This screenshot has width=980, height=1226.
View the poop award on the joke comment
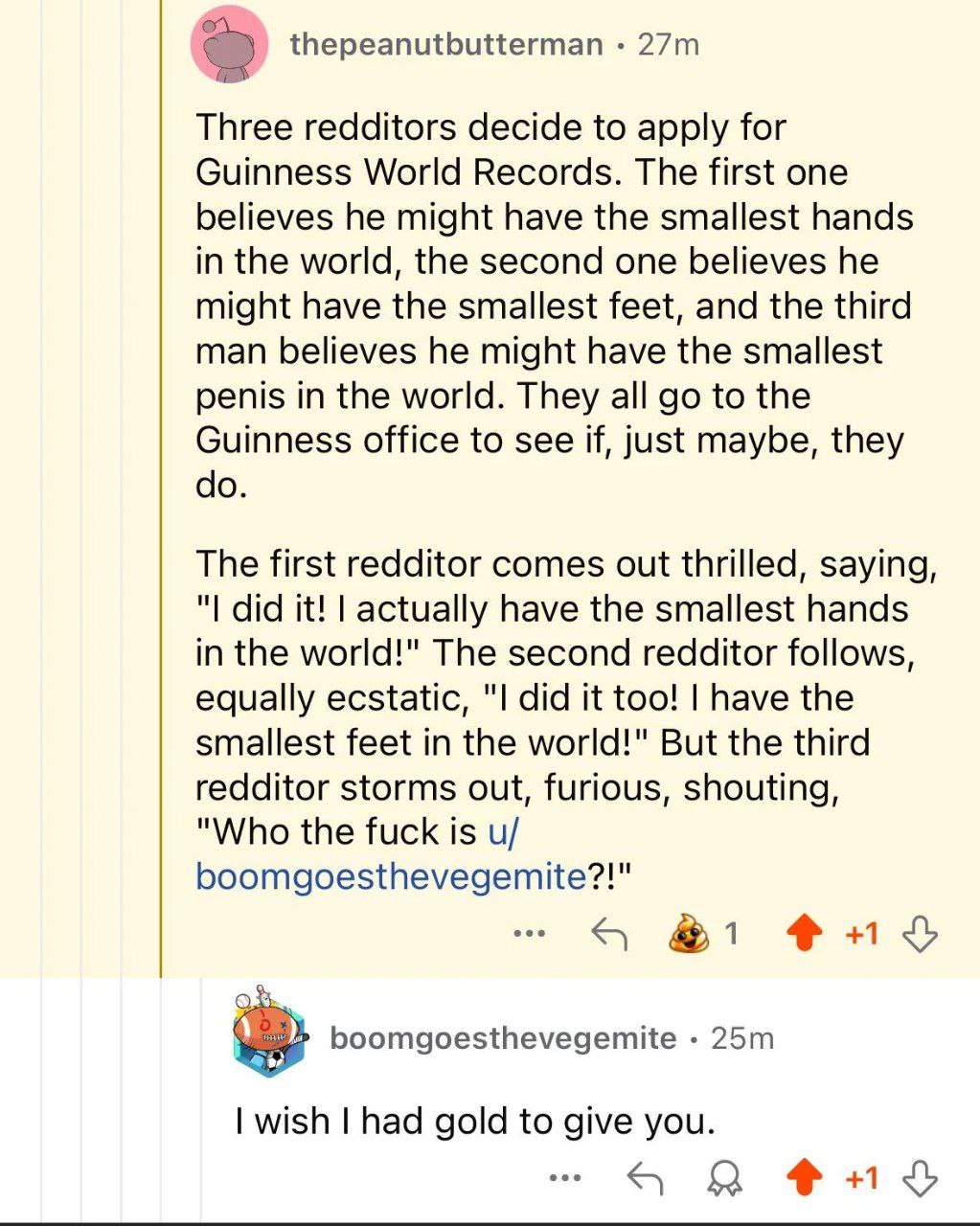(690, 933)
